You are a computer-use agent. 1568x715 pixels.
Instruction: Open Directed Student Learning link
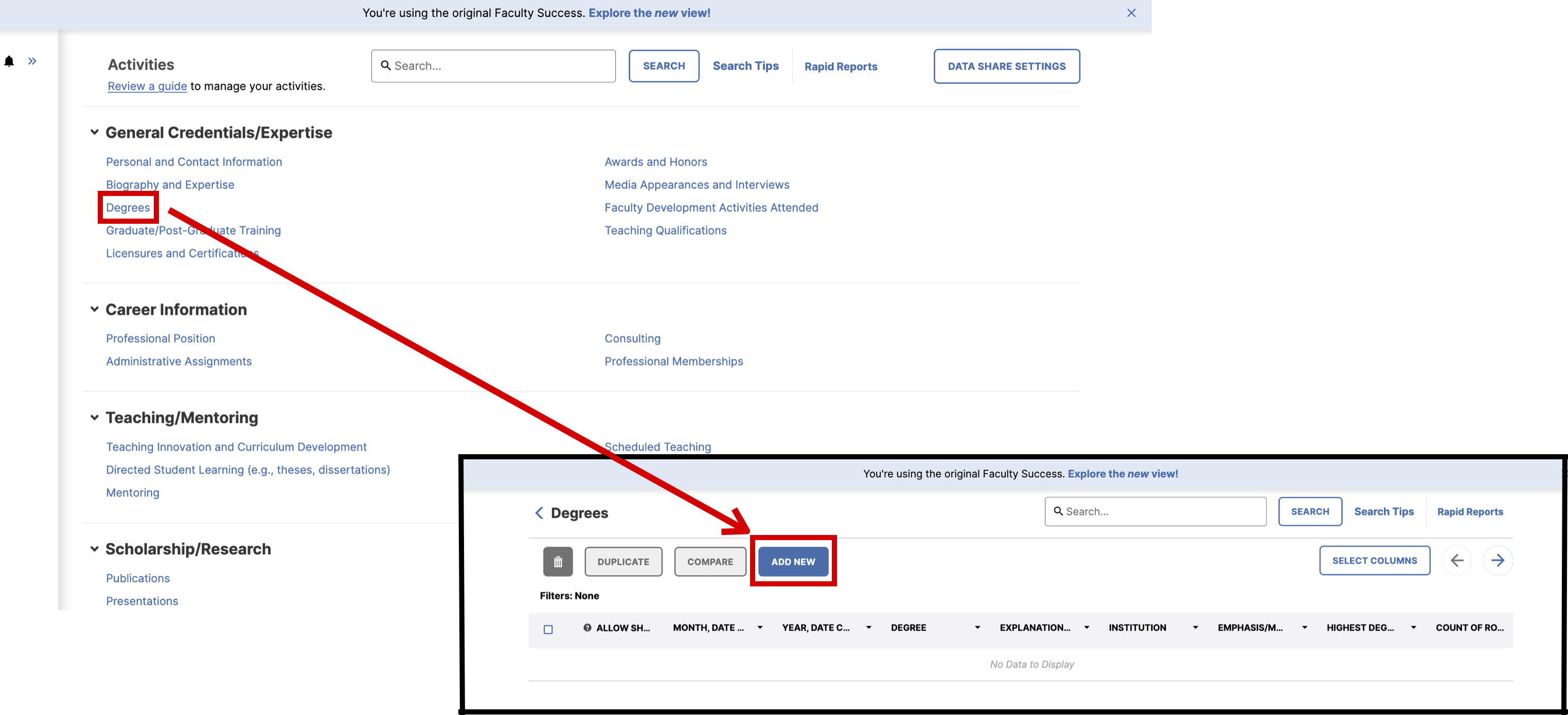click(x=248, y=469)
